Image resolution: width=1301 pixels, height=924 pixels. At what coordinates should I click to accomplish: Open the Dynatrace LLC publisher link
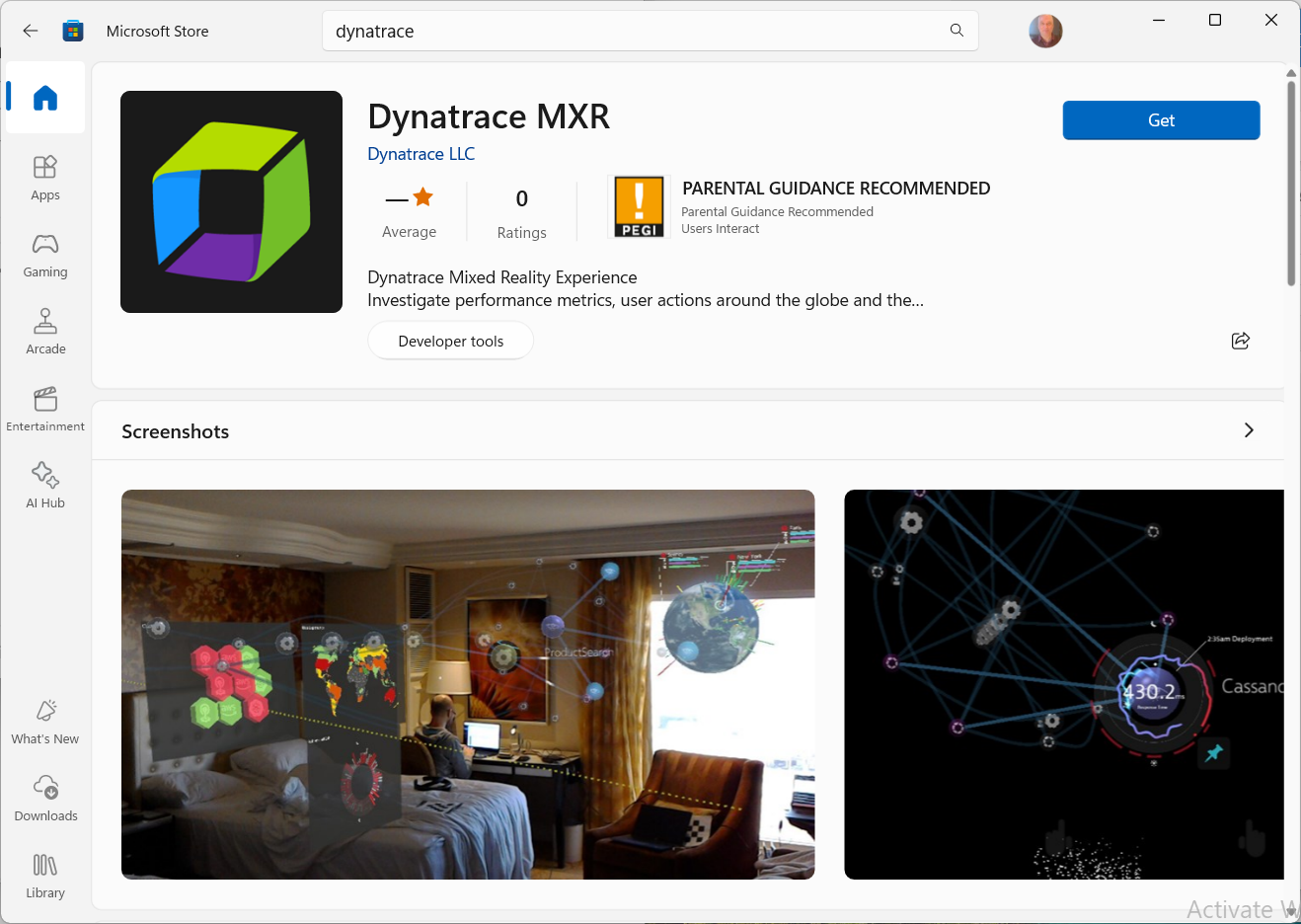click(x=421, y=154)
